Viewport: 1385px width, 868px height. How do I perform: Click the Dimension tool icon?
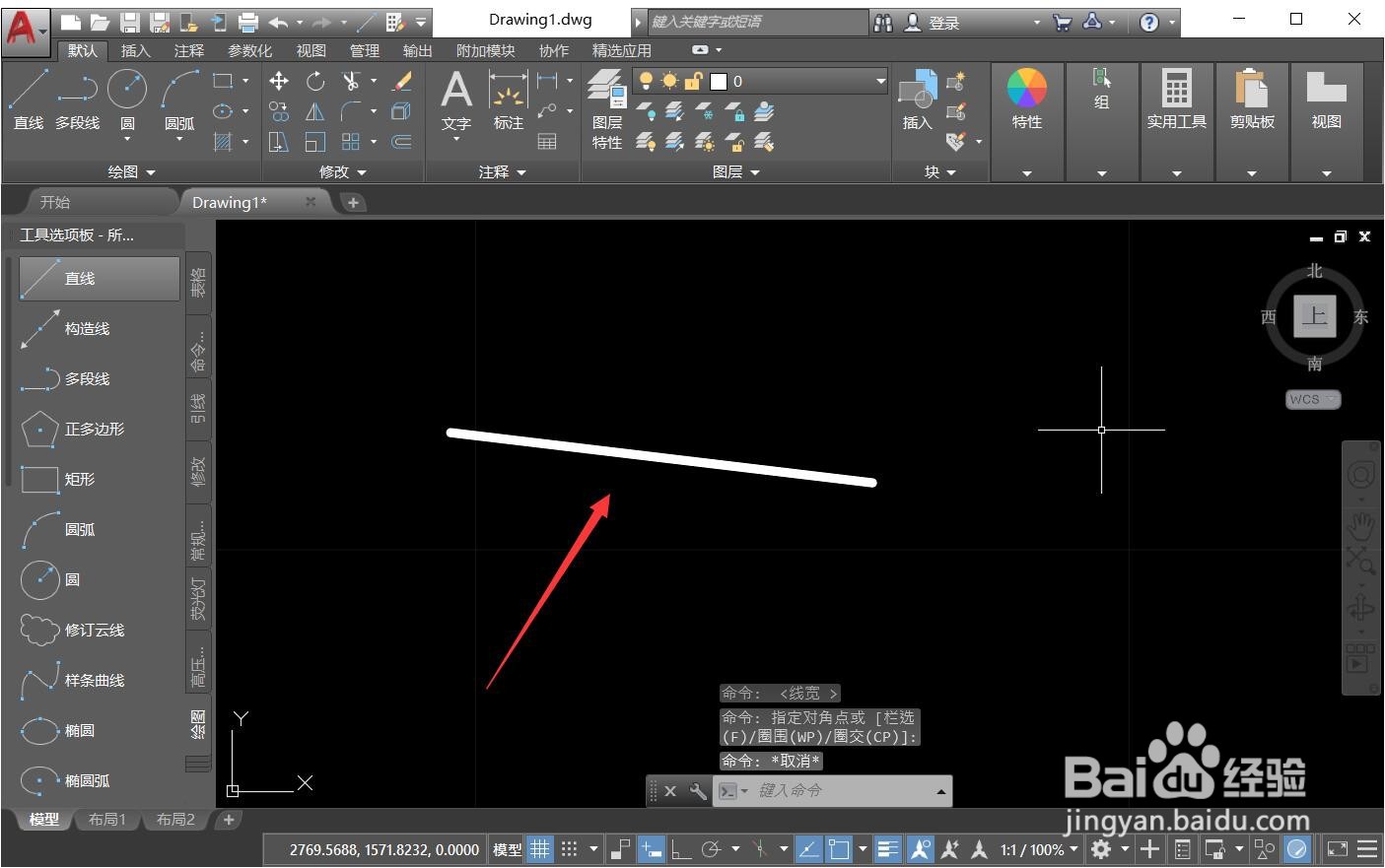(509, 100)
